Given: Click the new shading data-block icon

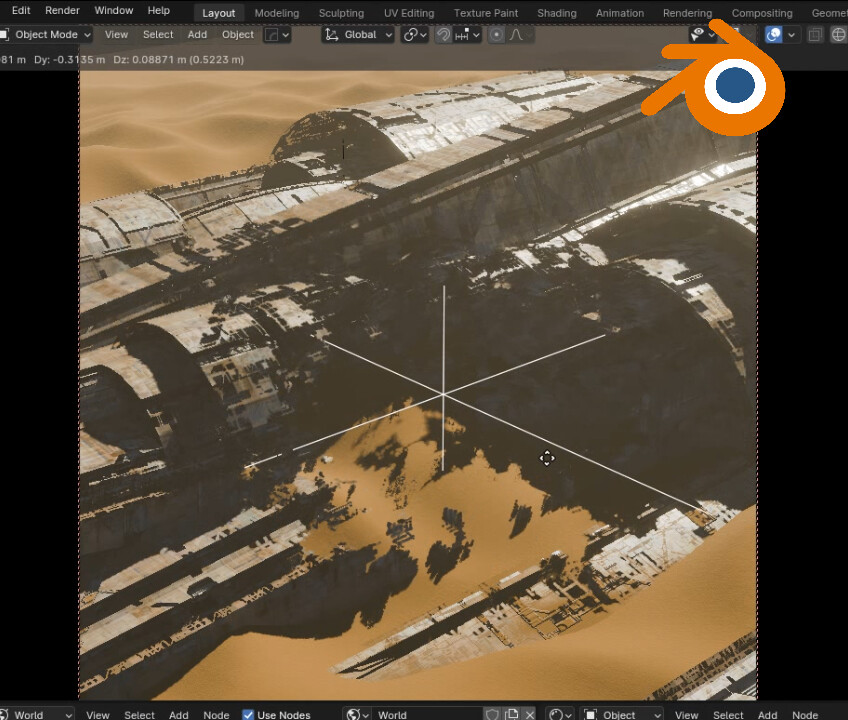Looking at the screenshot, I should click(511, 713).
